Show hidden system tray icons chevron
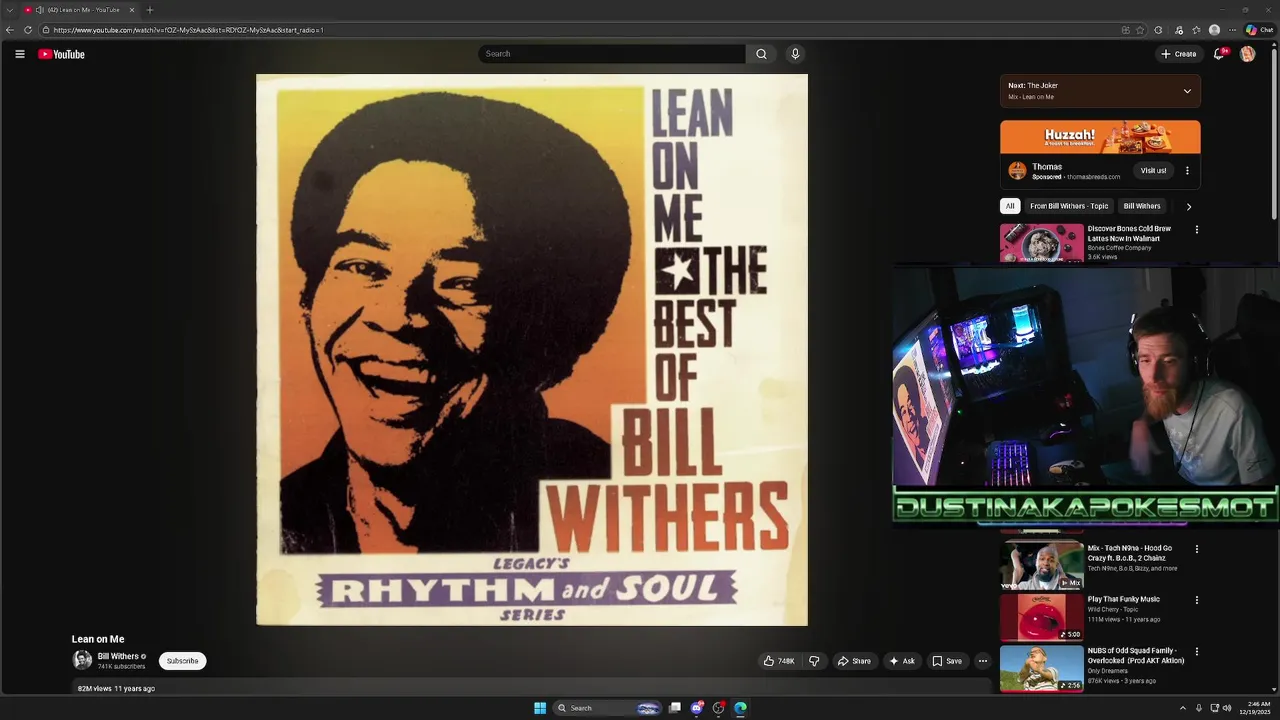This screenshot has width=1280, height=720. (x=1182, y=708)
